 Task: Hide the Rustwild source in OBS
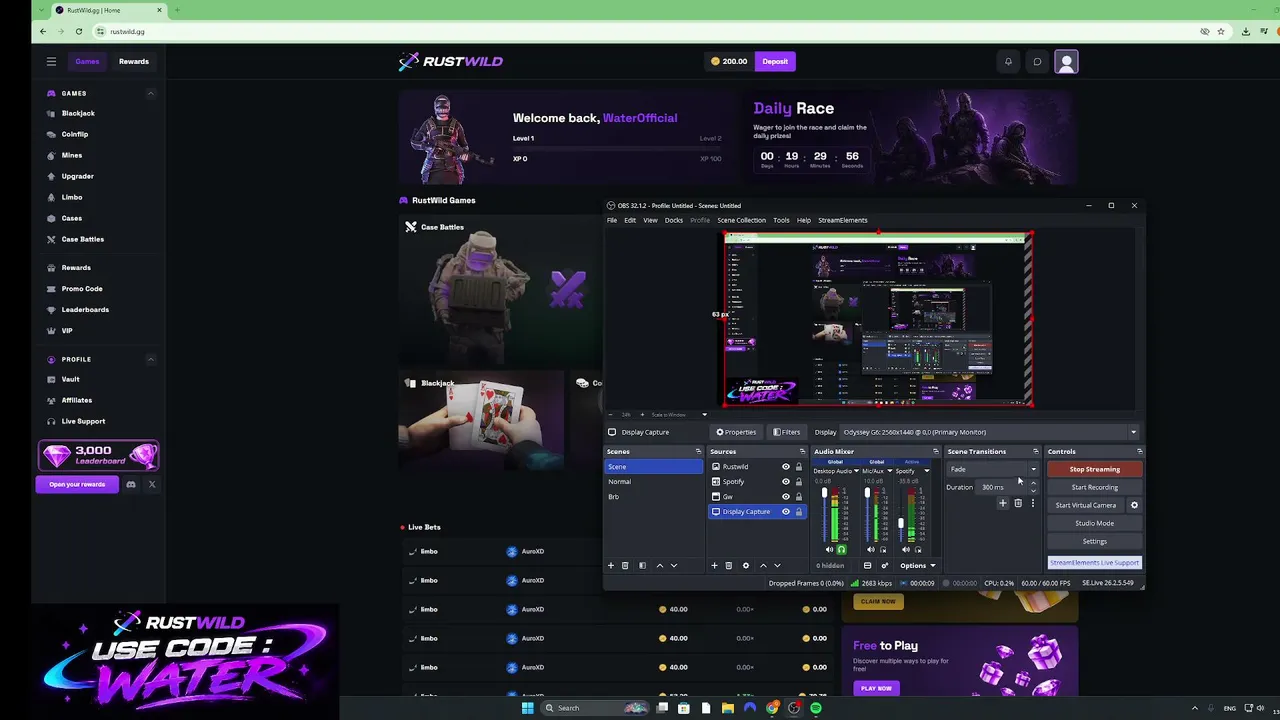pyautogui.click(x=786, y=467)
